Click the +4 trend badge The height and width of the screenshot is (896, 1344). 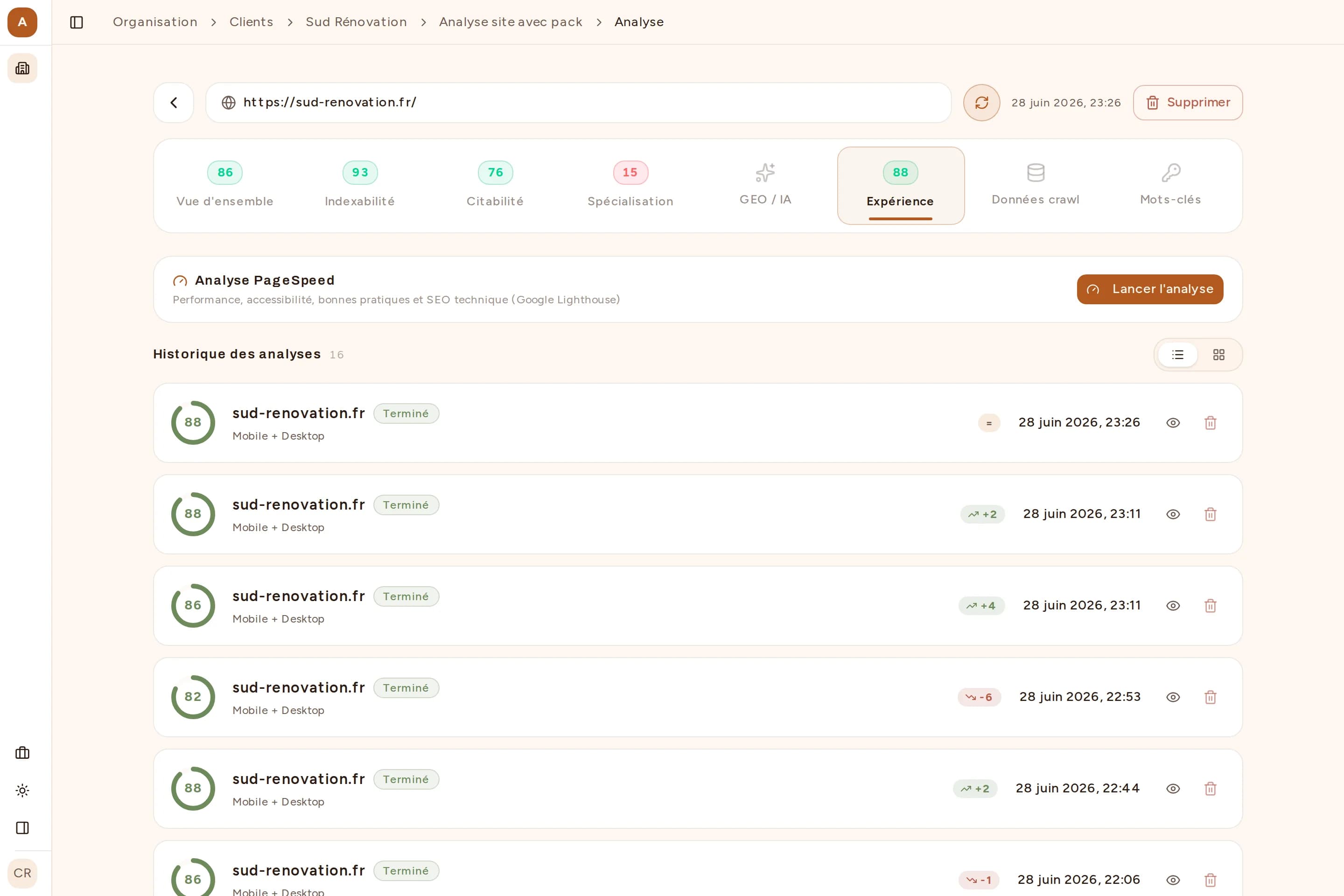point(981,606)
